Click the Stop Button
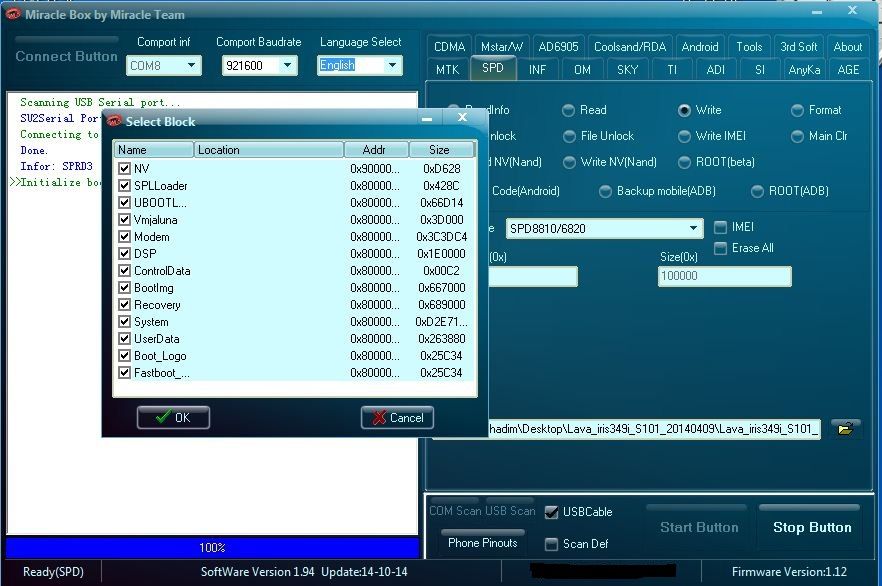This screenshot has height=586, width=882. pyautogui.click(x=812, y=527)
